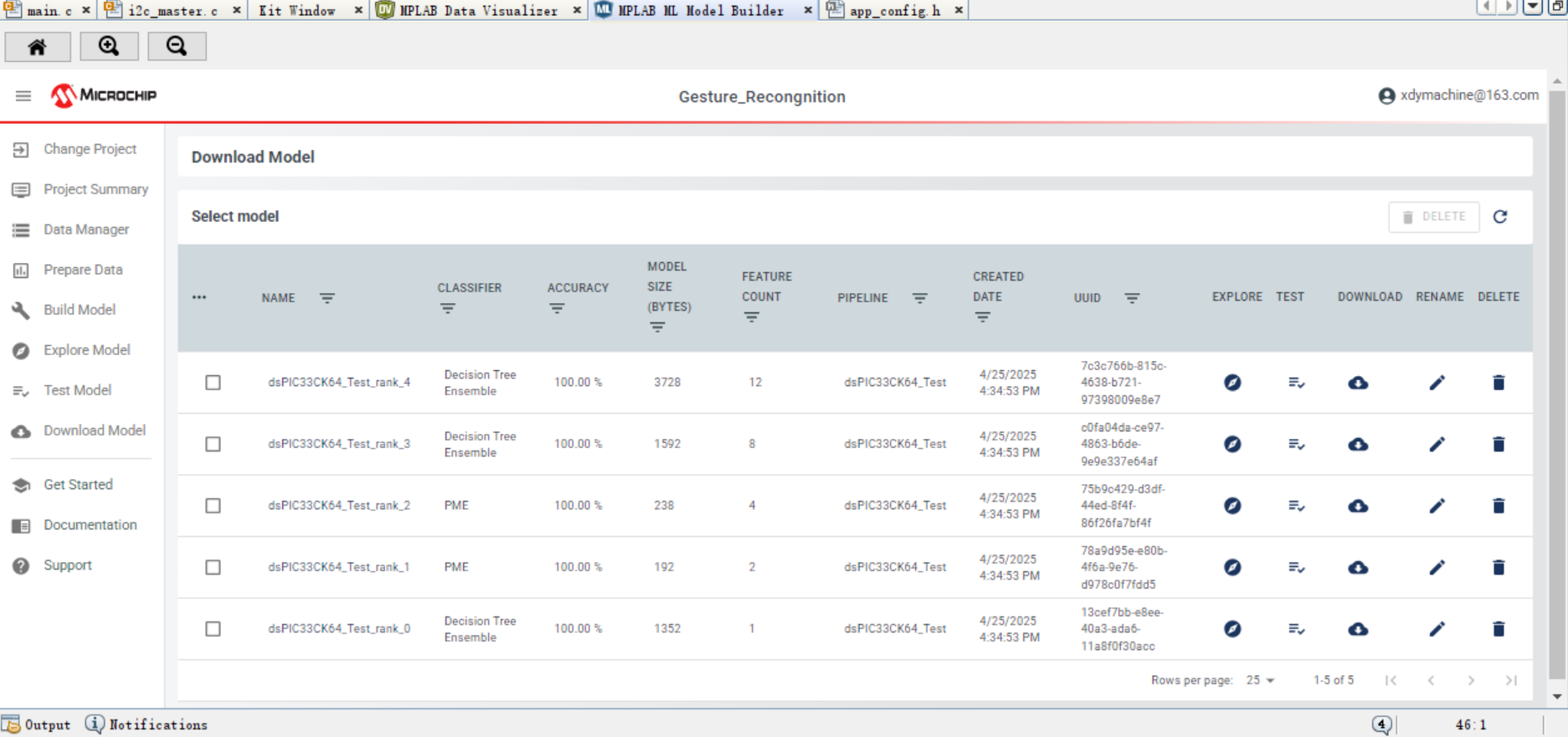This screenshot has width=1568, height=737.
Task: Download model dsPIC33CK64_Test_rank_4
Action: (x=1358, y=383)
